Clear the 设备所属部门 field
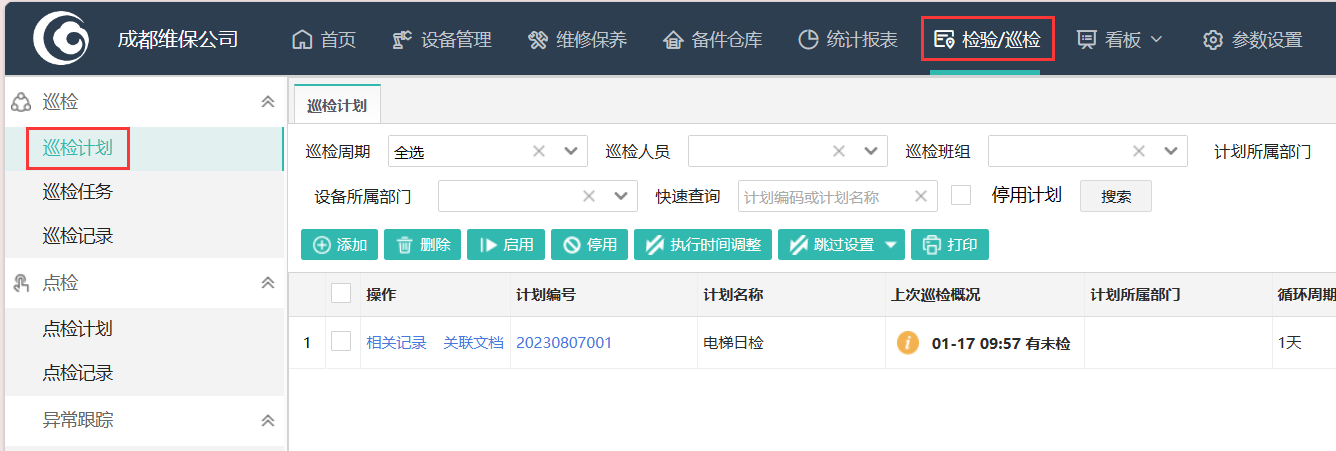The height and width of the screenshot is (451, 1336). 589,196
